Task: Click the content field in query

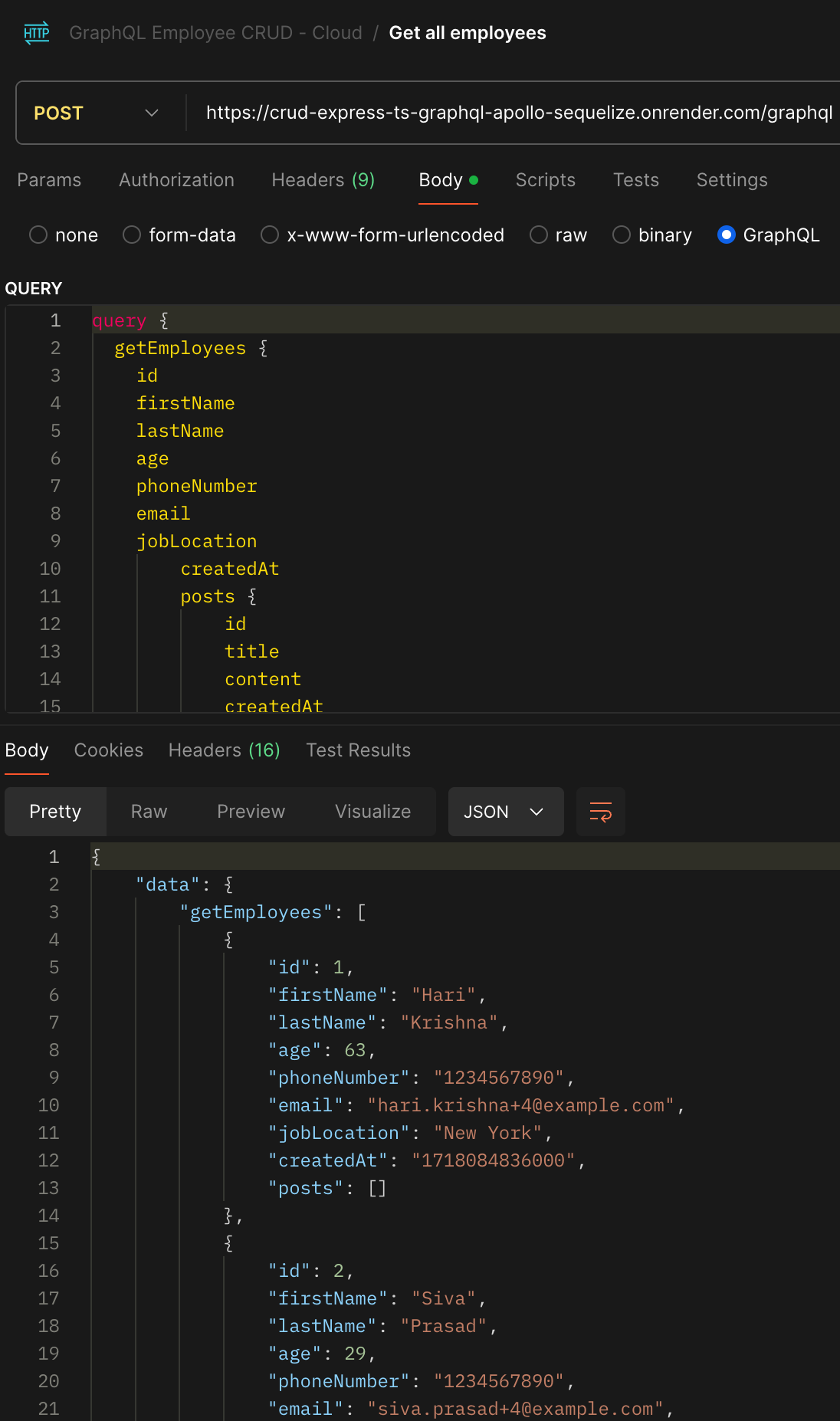Action: coord(263,679)
